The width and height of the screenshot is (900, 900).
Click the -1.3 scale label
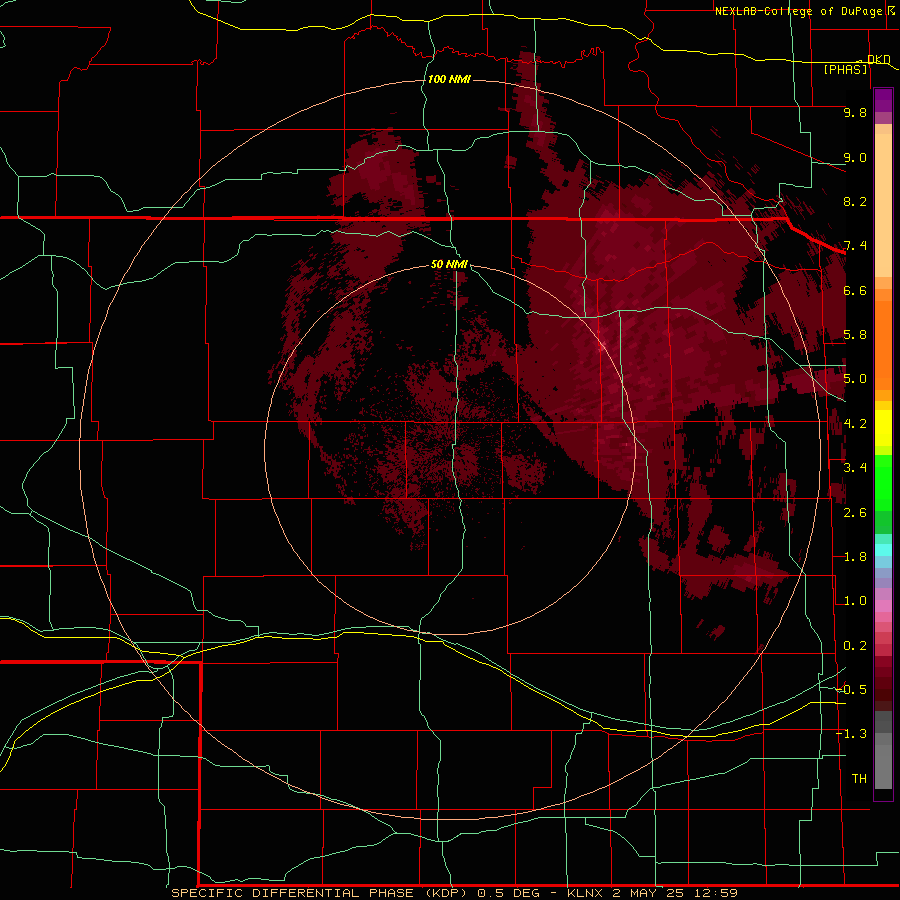[x=851, y=734]
